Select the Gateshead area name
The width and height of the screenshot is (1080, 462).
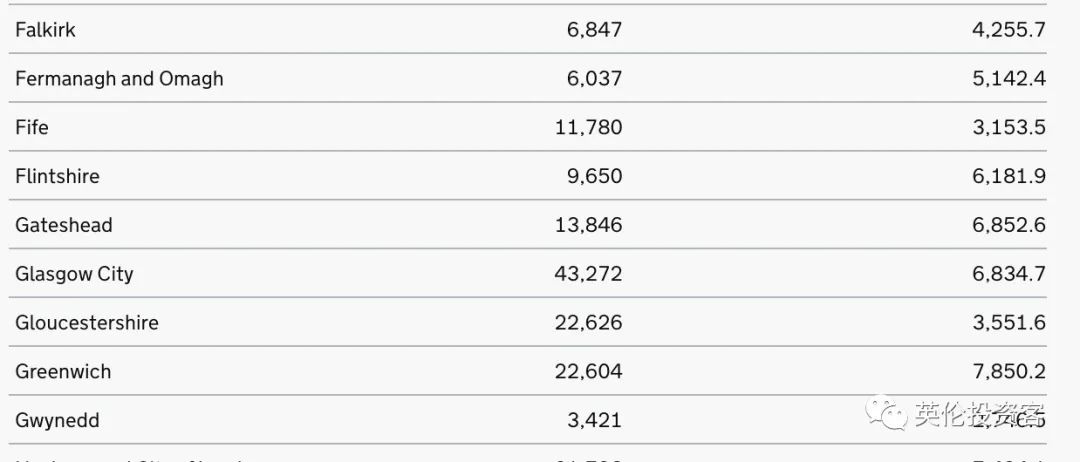click(x=63, y=226)
